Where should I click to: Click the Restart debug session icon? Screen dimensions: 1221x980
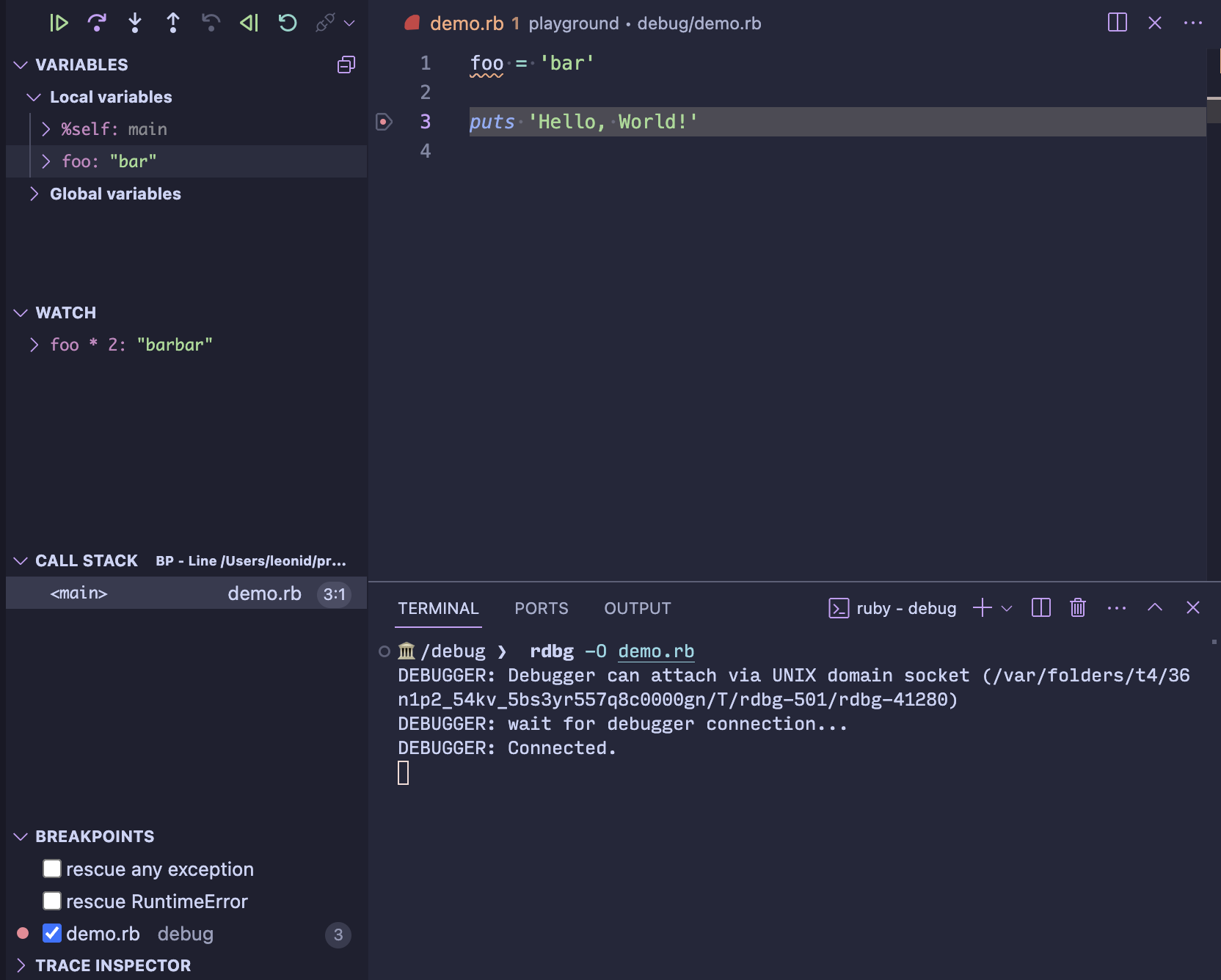click(288, 23)
